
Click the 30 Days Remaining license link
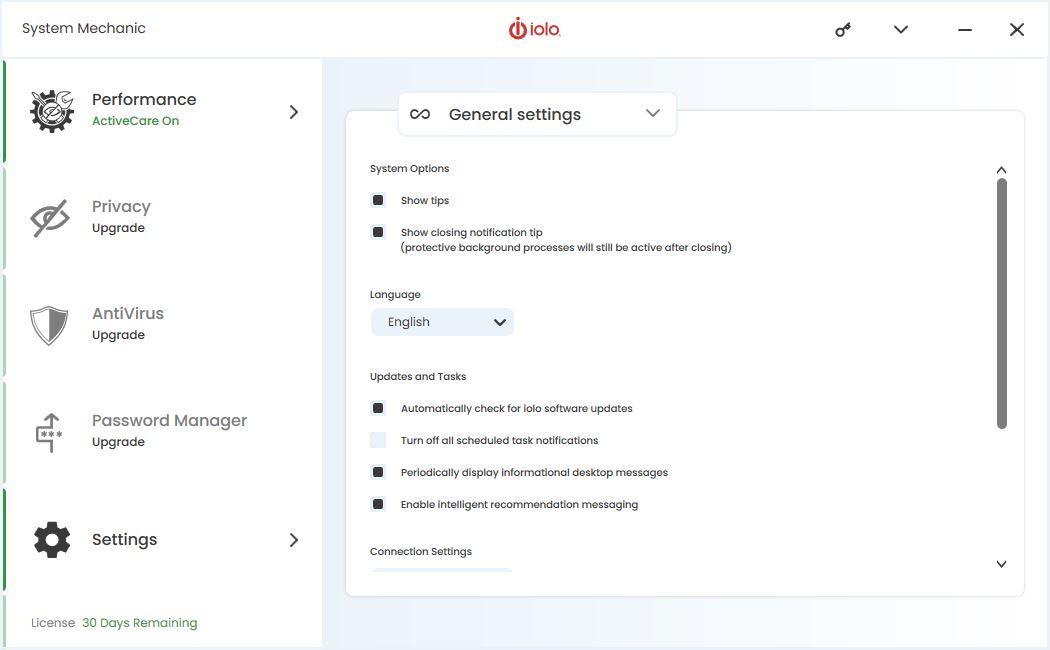coord(139,623)
